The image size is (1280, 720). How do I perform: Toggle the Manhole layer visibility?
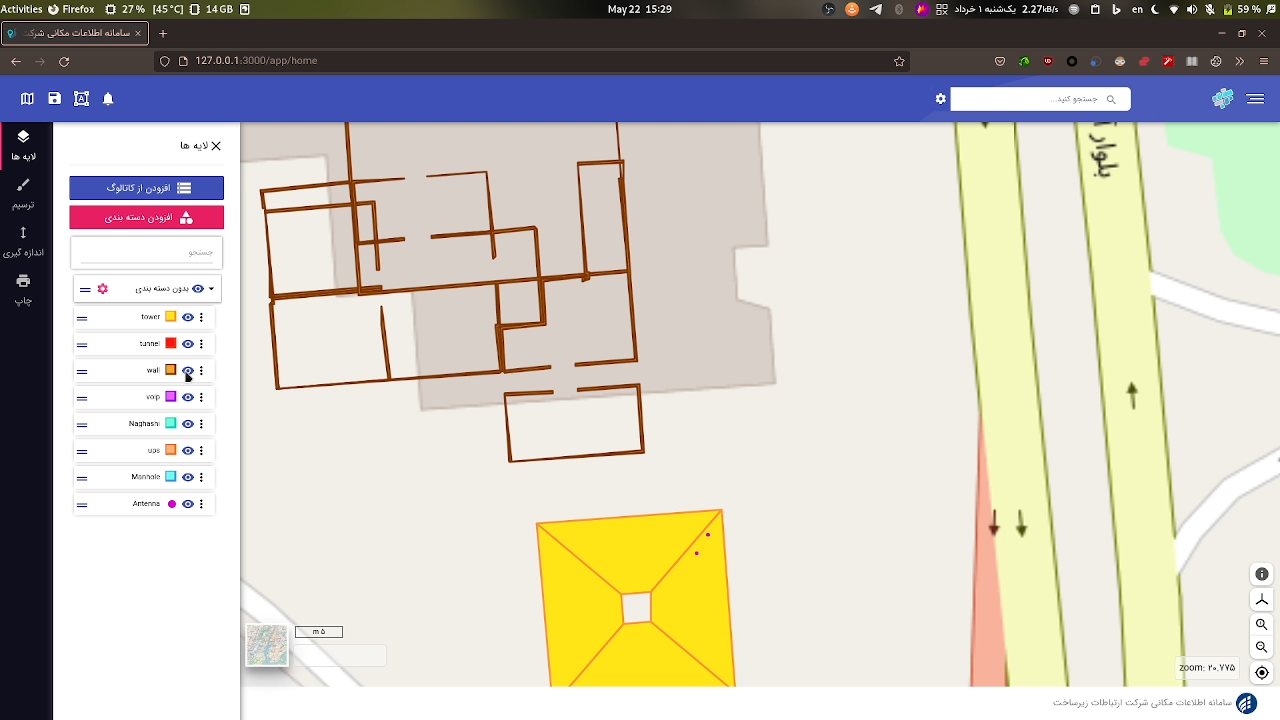click(x=187, y=477)
